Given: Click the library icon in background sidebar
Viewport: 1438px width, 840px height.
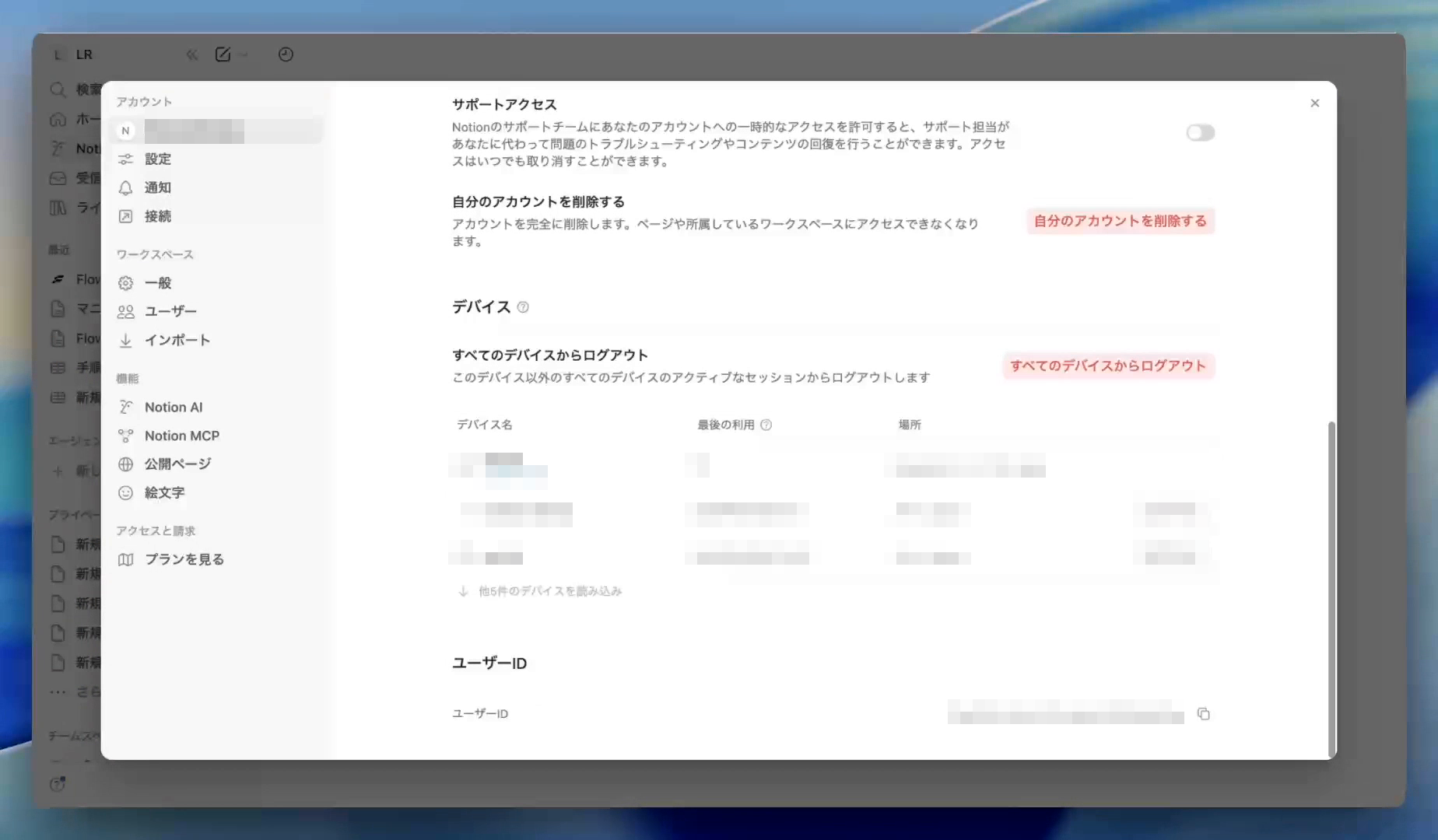Looking at the screenshot, I should pos(58,208).
